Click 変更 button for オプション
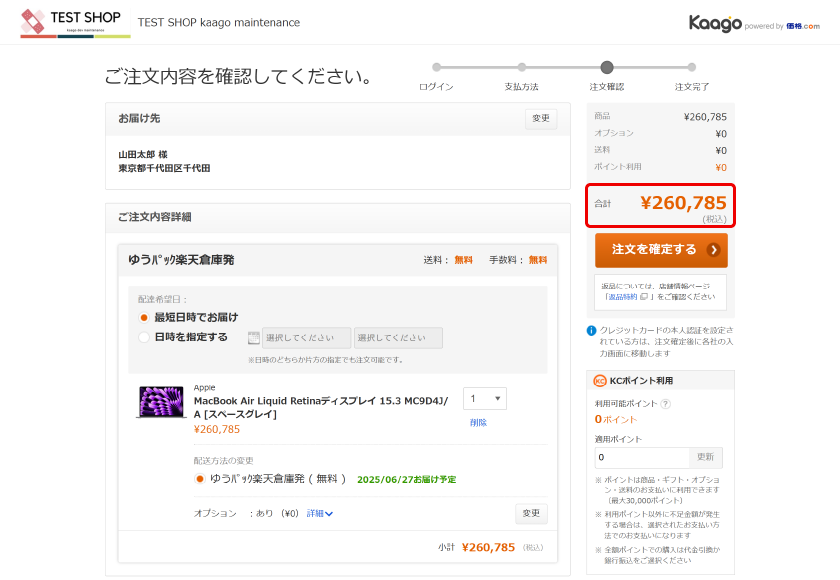840x580 pixels. coord(531,513)
